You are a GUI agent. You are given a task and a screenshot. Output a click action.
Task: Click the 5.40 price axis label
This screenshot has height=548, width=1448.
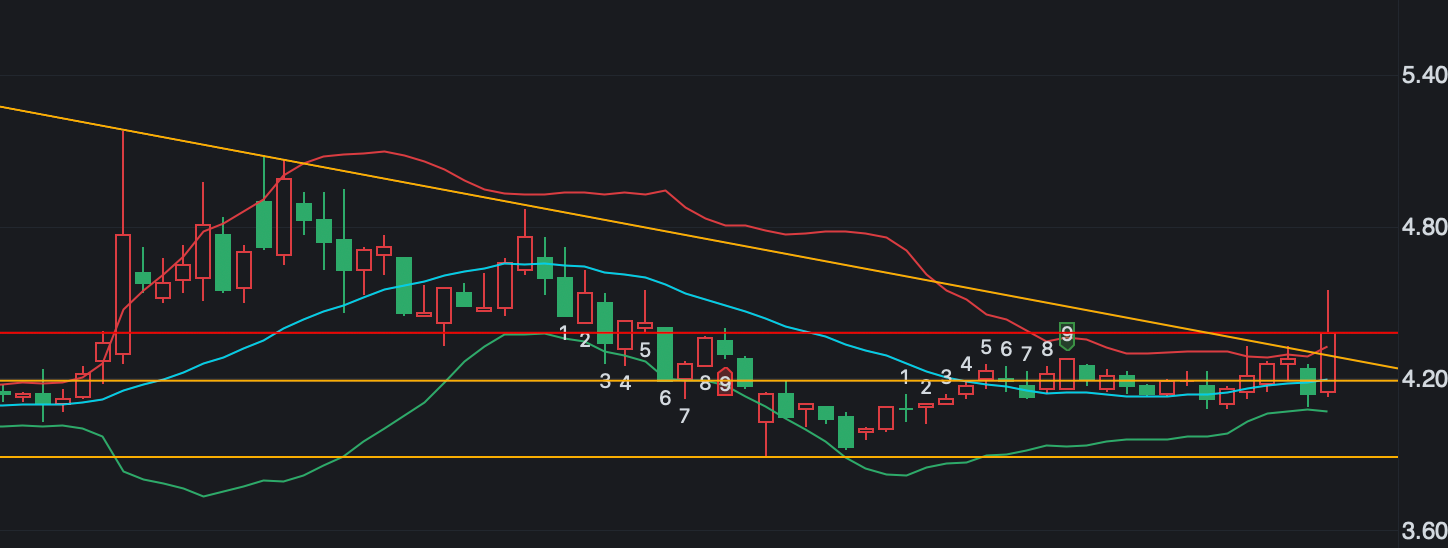[x=1424, y=76]
